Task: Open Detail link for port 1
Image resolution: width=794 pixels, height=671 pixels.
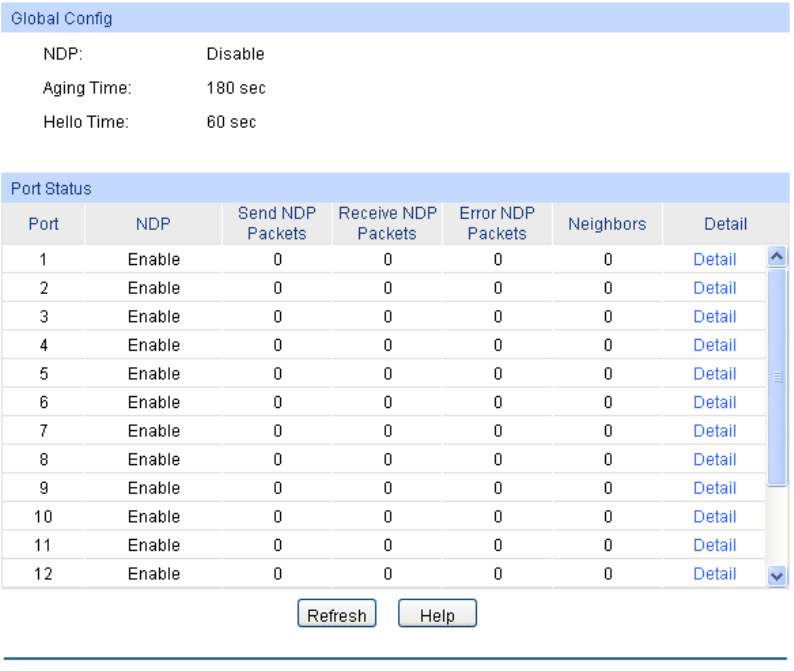Action: coord(714,260)
